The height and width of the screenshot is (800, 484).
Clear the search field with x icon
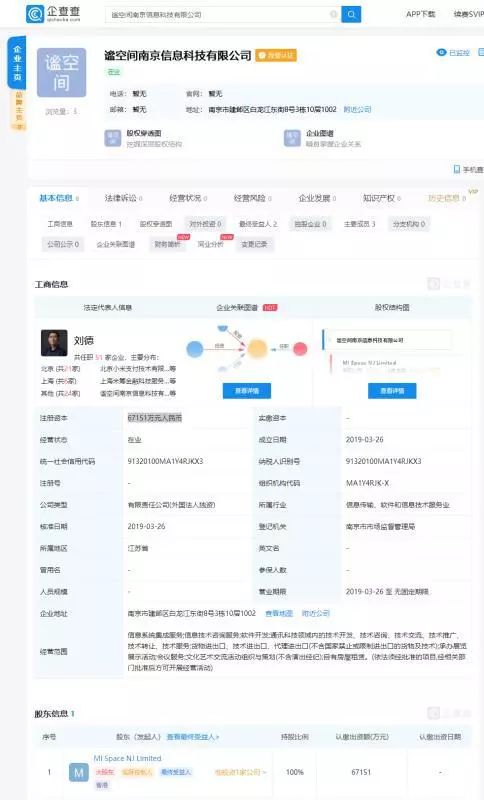pos(334,14)
